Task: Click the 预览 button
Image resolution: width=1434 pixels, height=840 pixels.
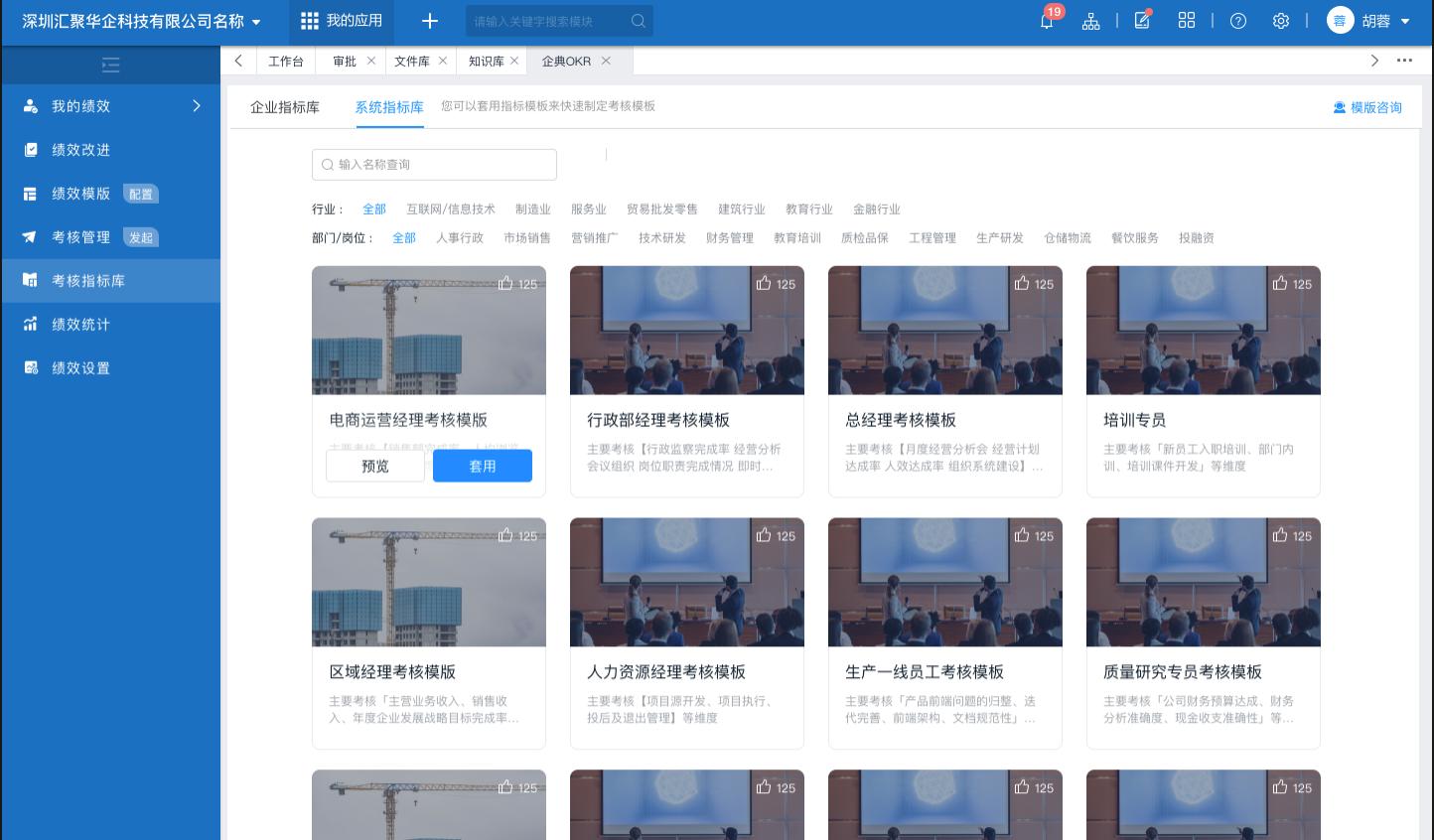Action: 375,466
